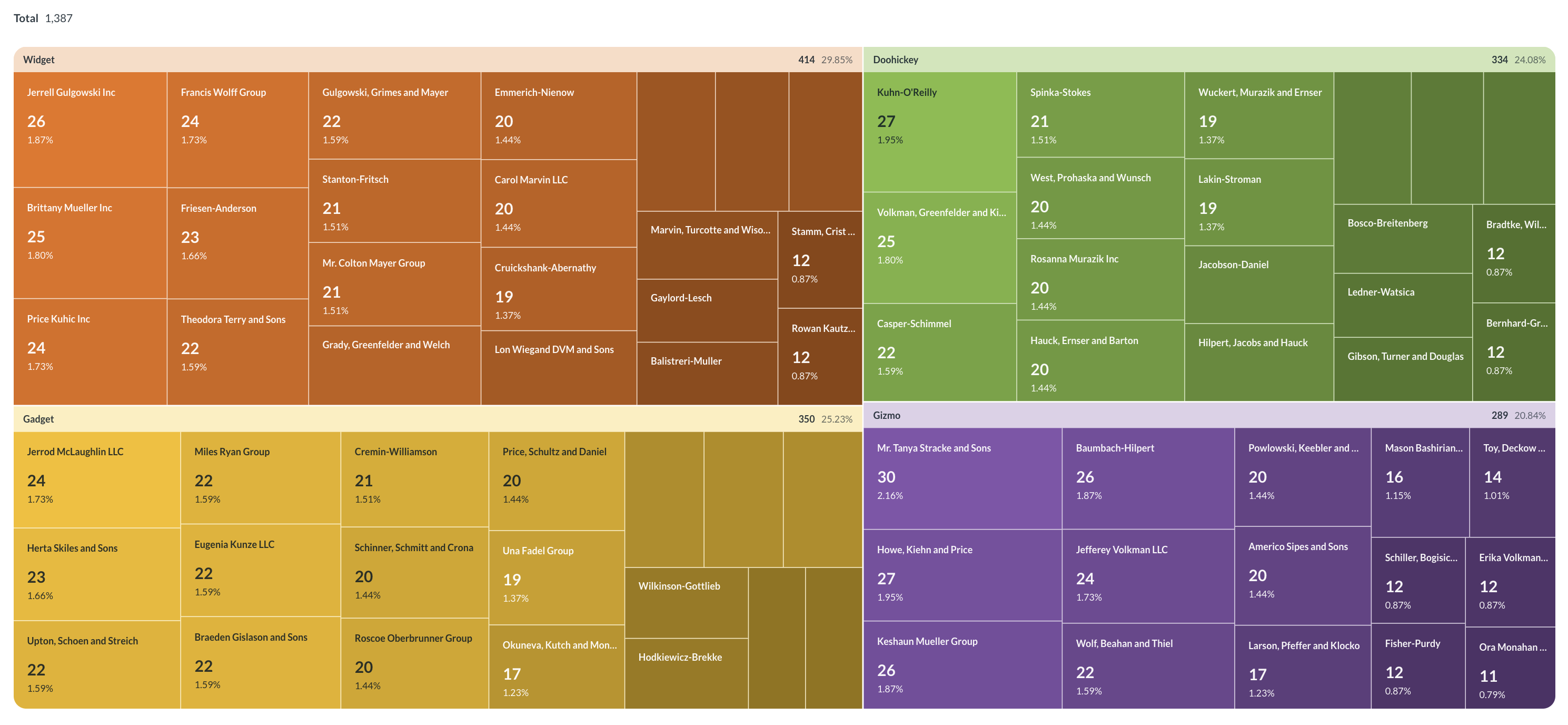1568x725 pixels.
Task: Click the Baumbach-Hilpert tile
Action: click(x=1148, y=478)
